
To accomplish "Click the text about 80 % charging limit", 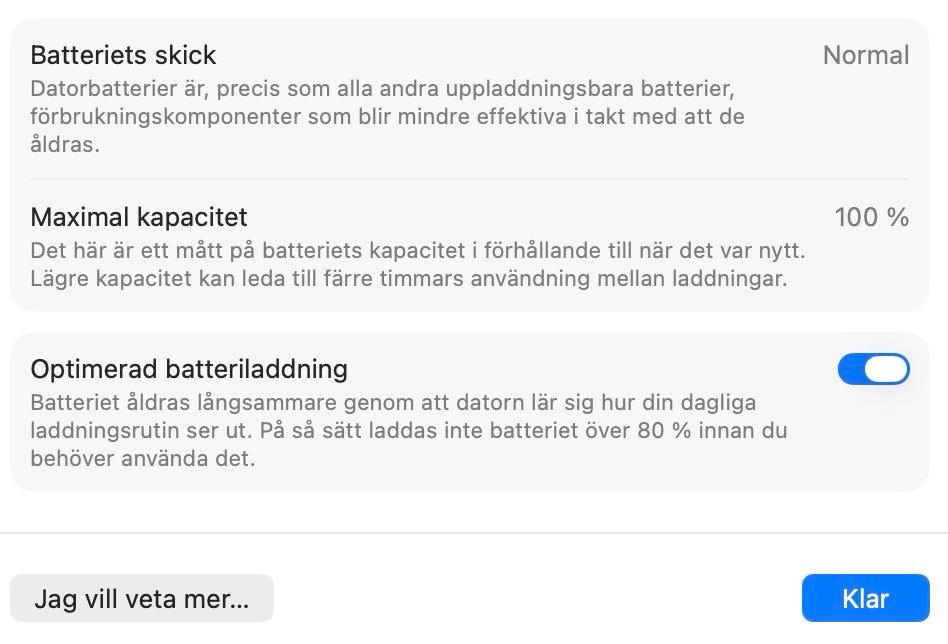I will point(410,430).
